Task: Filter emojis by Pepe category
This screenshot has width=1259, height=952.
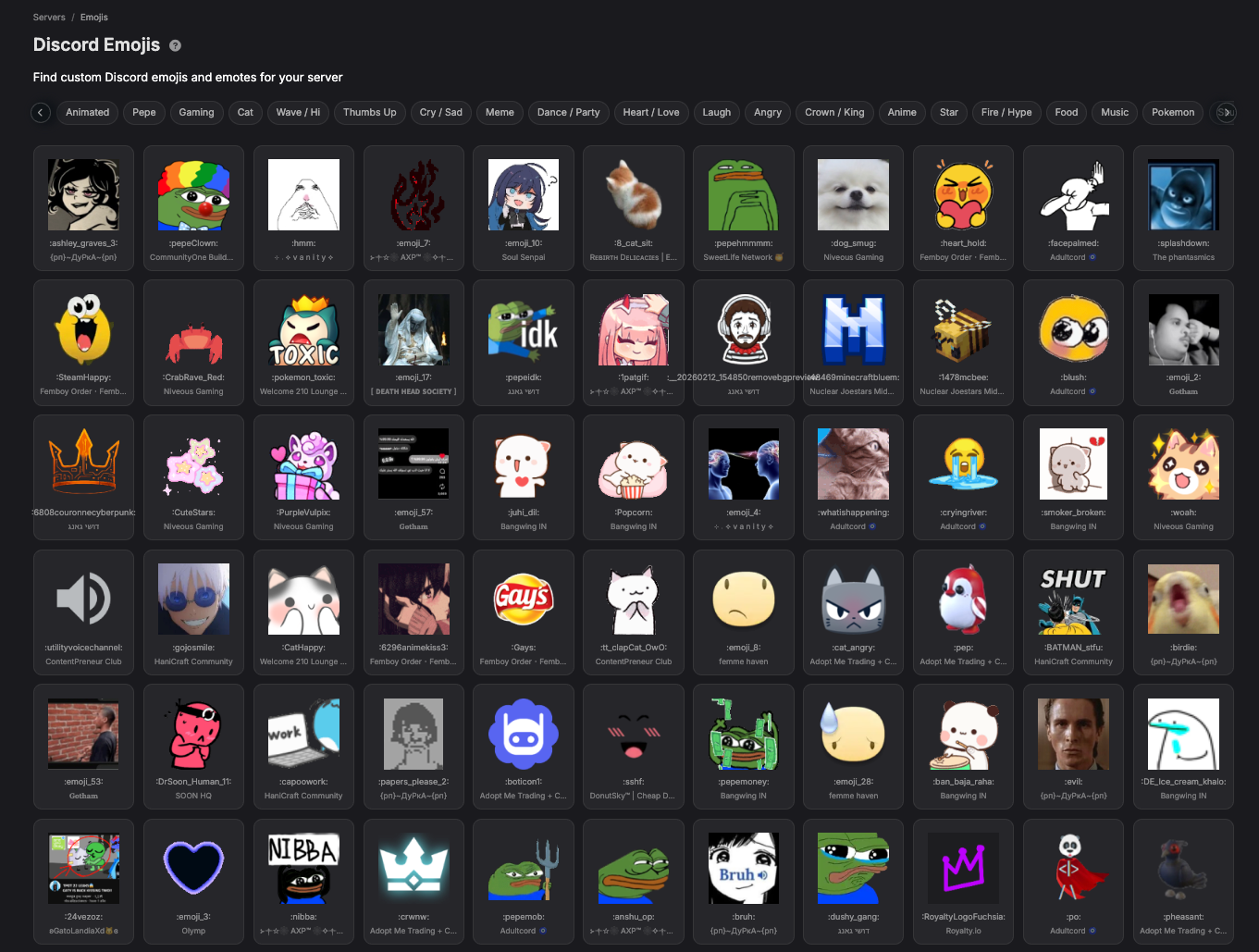Action: pyautogui.click(x=144, y=112)
